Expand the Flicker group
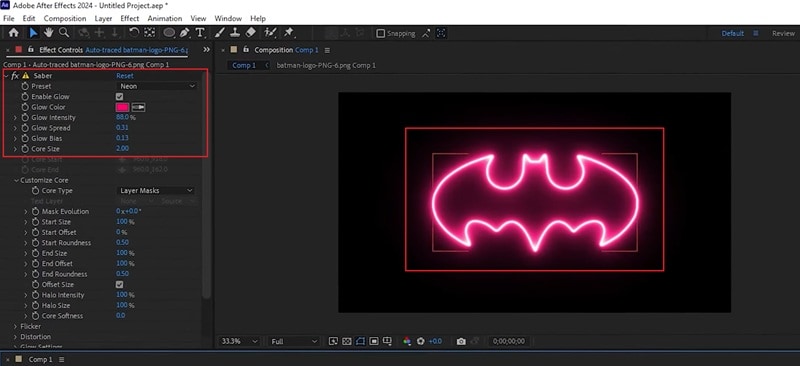The image size is (800, 366). pyautogui.click(x=15, y=326)
